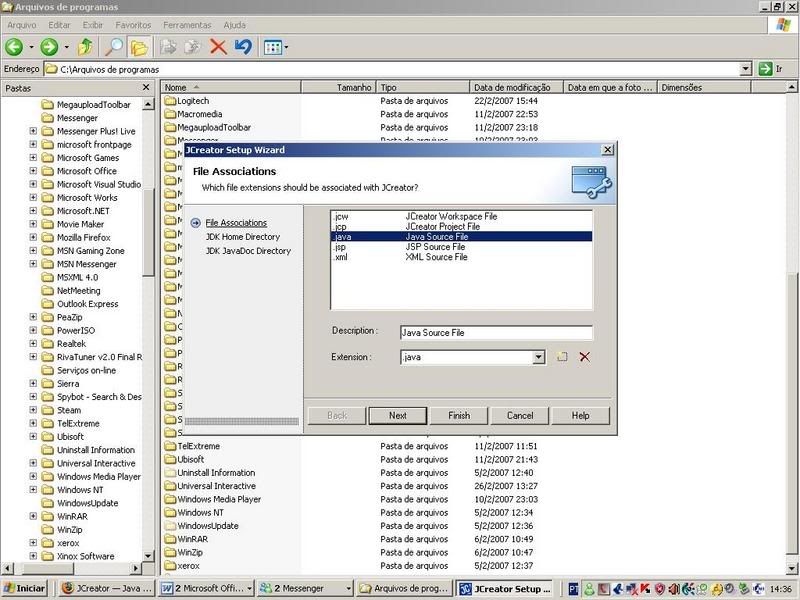The image size is (800, 600).
Task: Click the Up one folder toolbar icon
Action: [86, 46]
